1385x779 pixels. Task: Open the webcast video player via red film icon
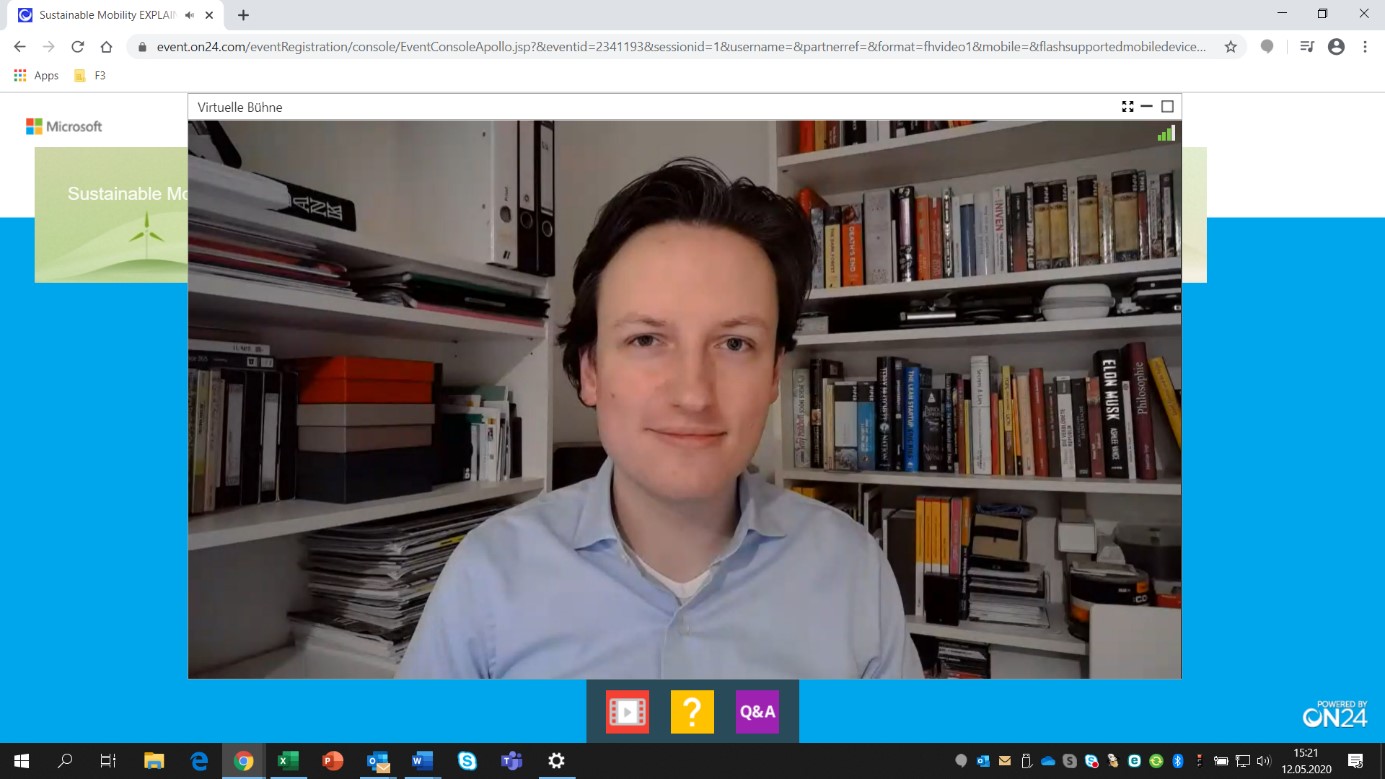click(x=627, y=711)
